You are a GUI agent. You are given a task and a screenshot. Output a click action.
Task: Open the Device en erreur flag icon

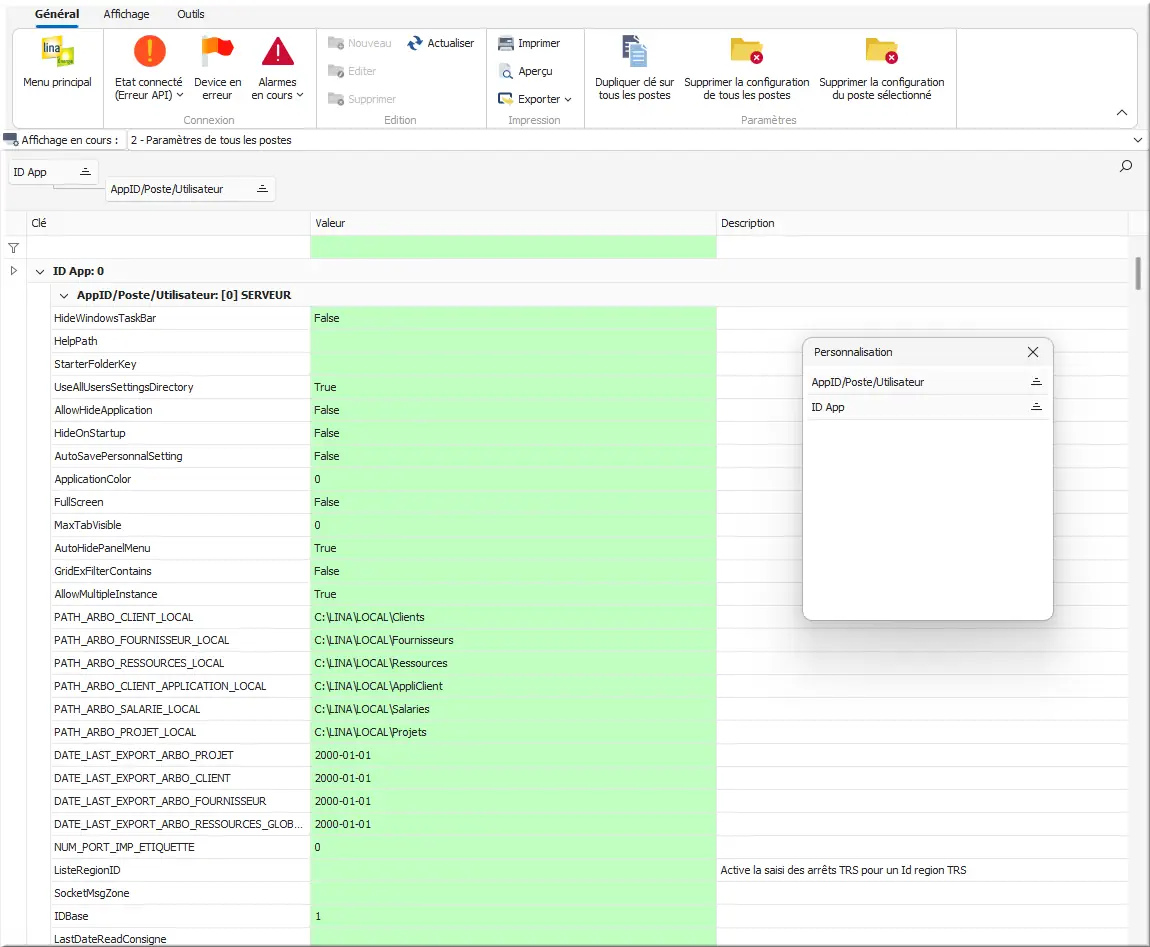coord(217,51)
